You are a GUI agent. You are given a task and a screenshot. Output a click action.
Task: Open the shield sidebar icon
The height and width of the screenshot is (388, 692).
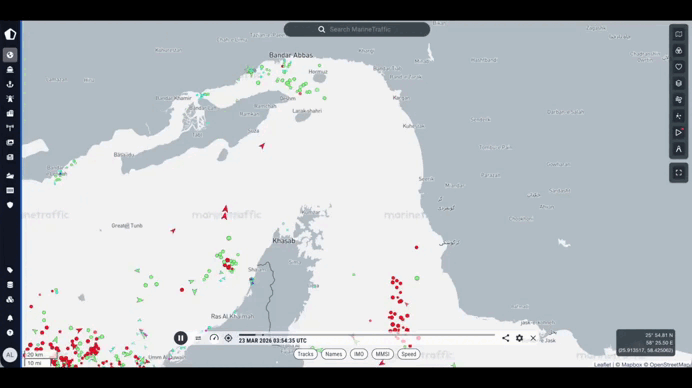pyautogui.click(x=10, y=205)
